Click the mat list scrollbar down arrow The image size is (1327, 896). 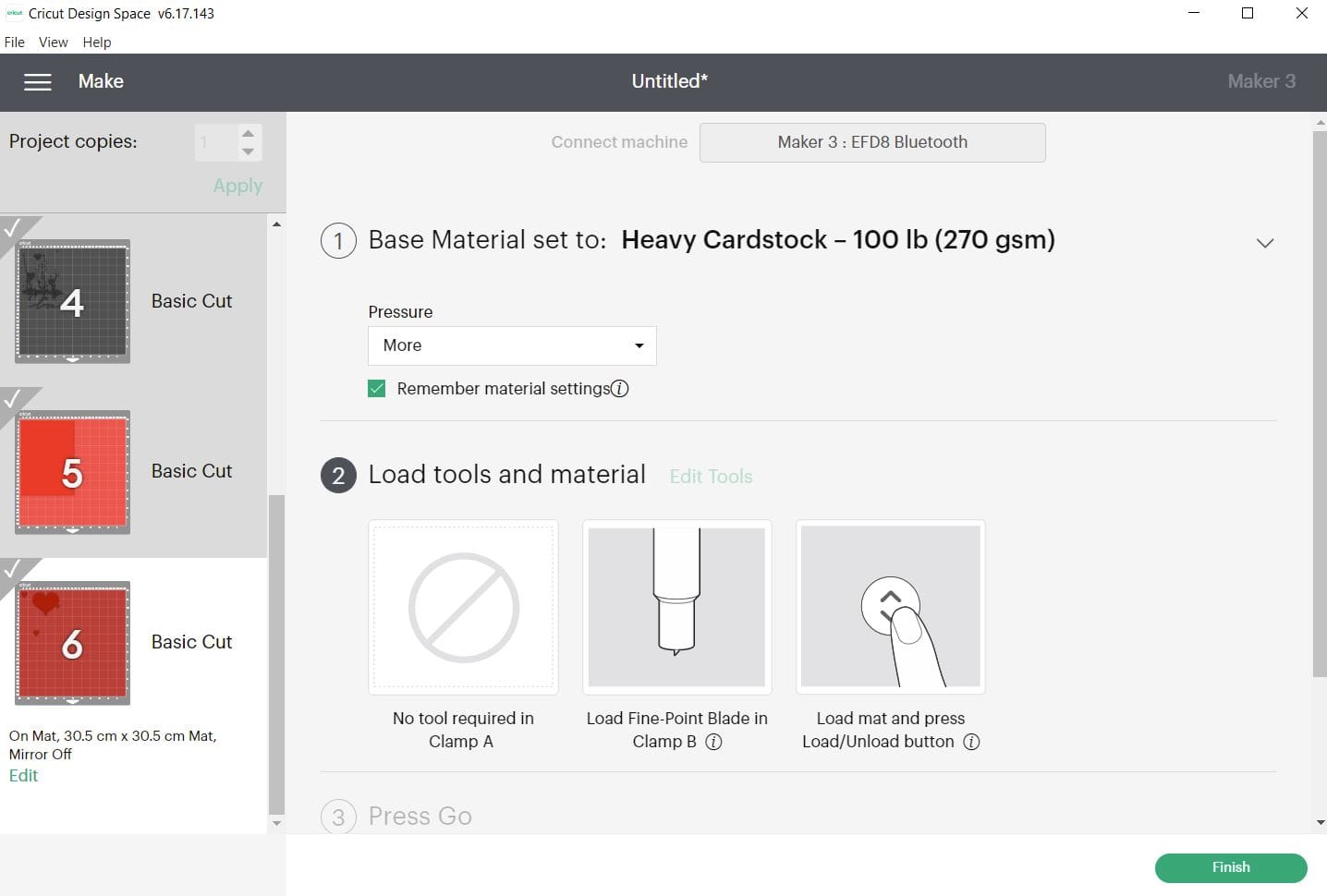pos(276,823)
